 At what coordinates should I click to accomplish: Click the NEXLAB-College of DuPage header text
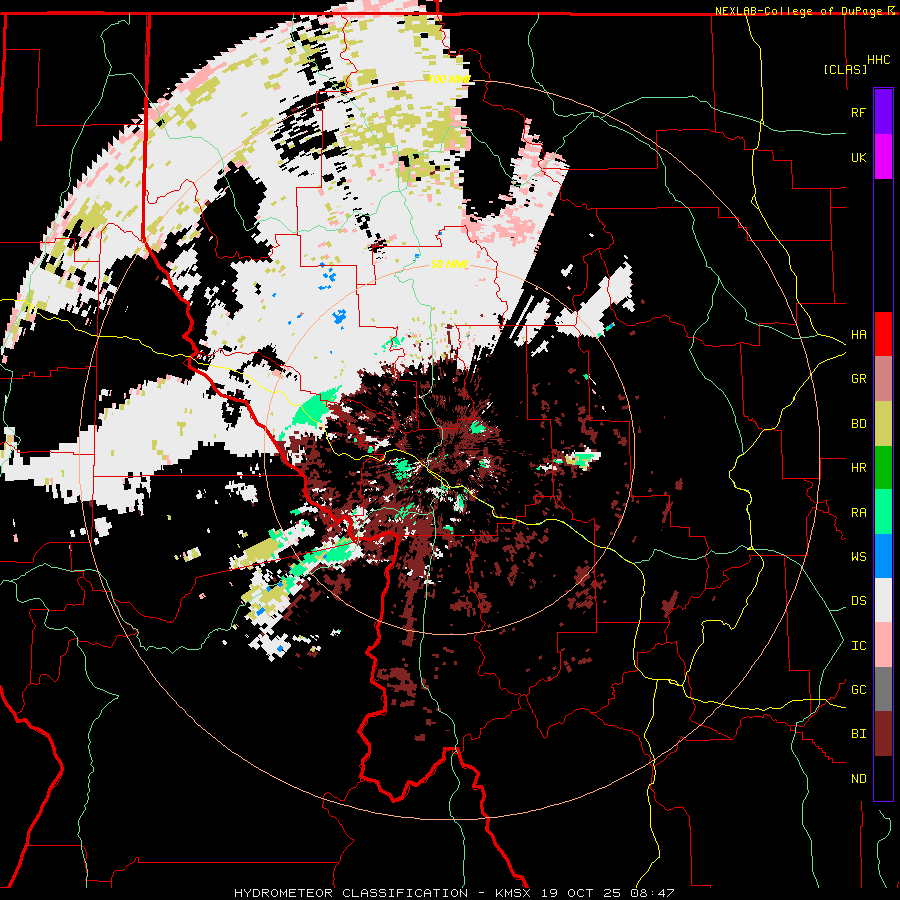click(x=800, y=11)
